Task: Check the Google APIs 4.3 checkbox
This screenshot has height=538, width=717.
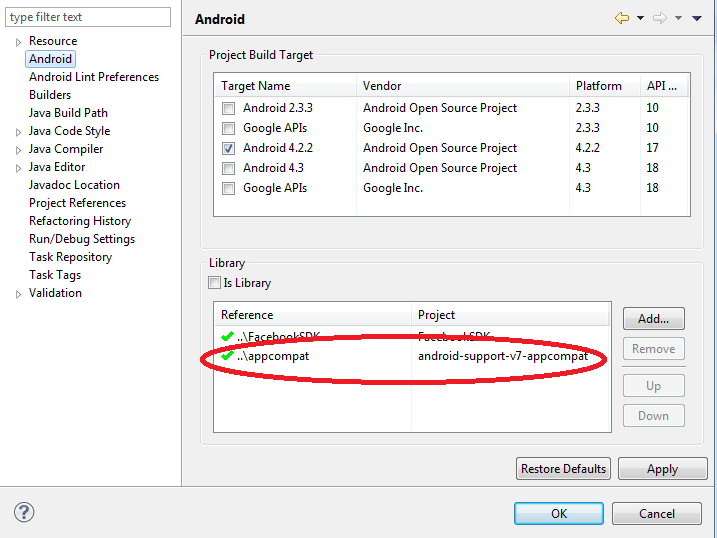Action: [x=228, y=189]
